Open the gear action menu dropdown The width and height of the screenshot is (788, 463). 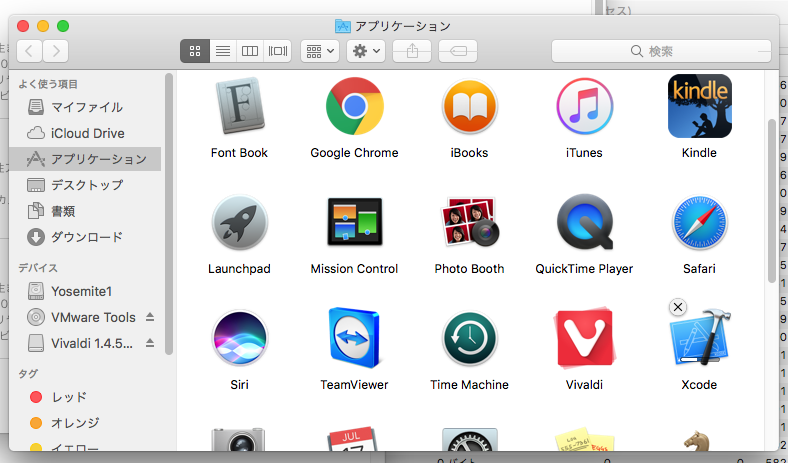point(366,51)
